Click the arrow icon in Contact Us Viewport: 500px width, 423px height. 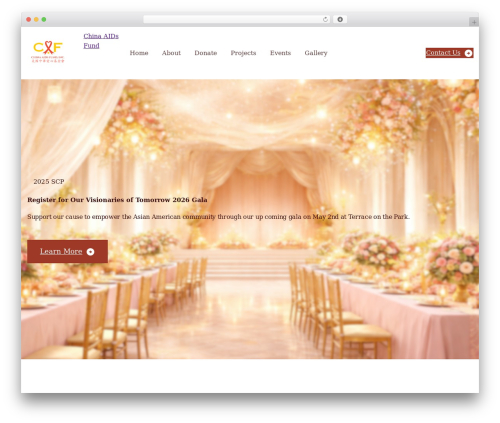coord(468,53)
